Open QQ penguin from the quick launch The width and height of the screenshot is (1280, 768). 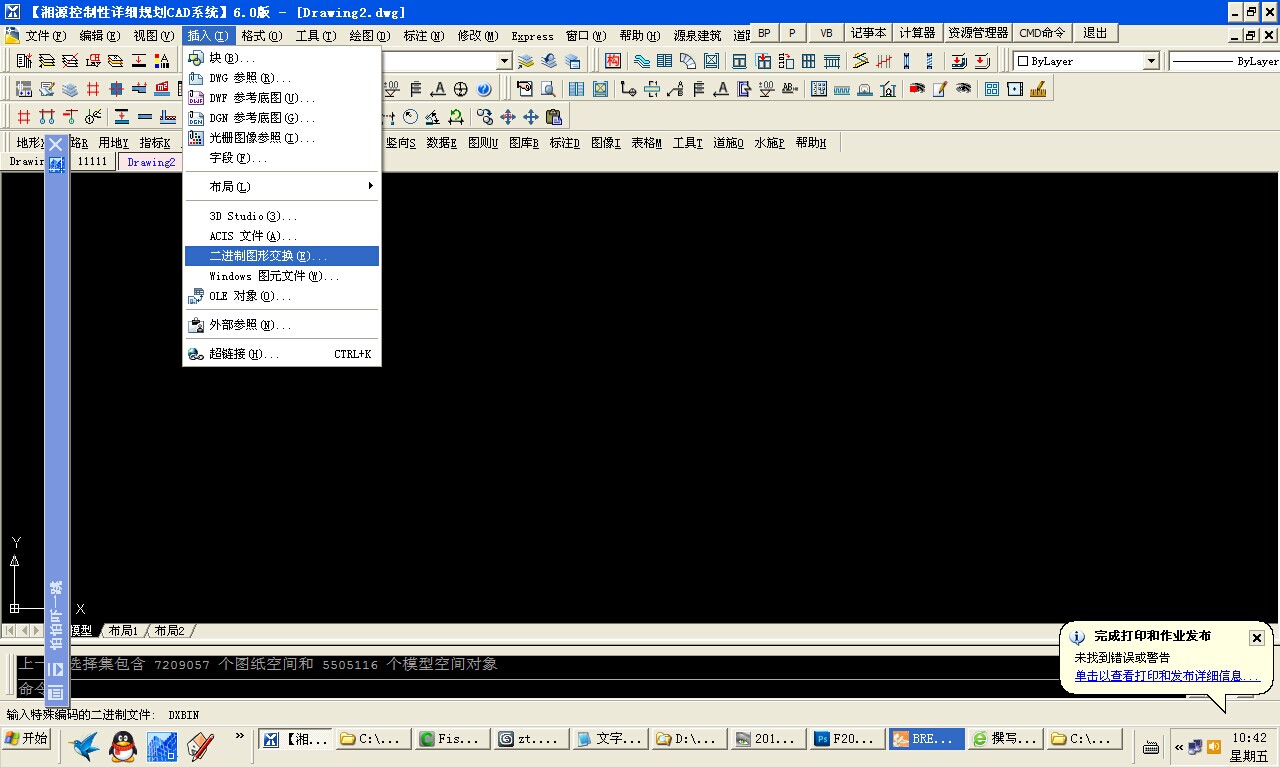pyautogui.click(x=122, y=743)
